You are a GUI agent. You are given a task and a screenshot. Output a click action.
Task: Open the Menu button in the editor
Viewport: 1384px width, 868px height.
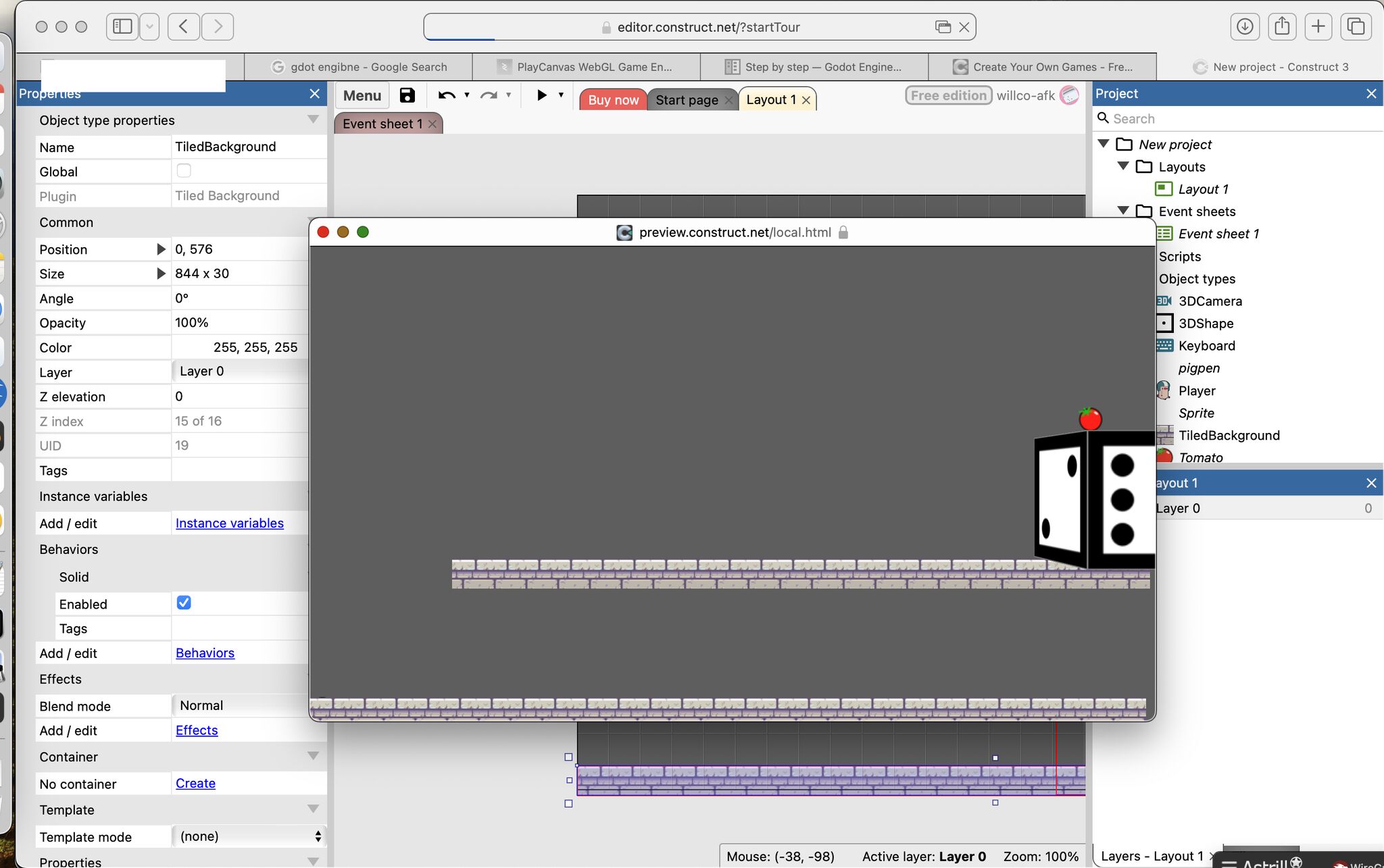(x=361, y=95)
